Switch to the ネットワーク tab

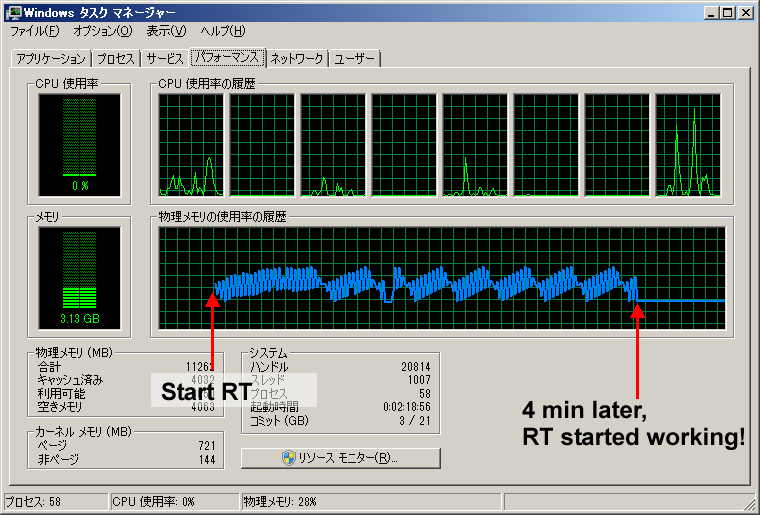pyautogui.click(x=296, y=59)
